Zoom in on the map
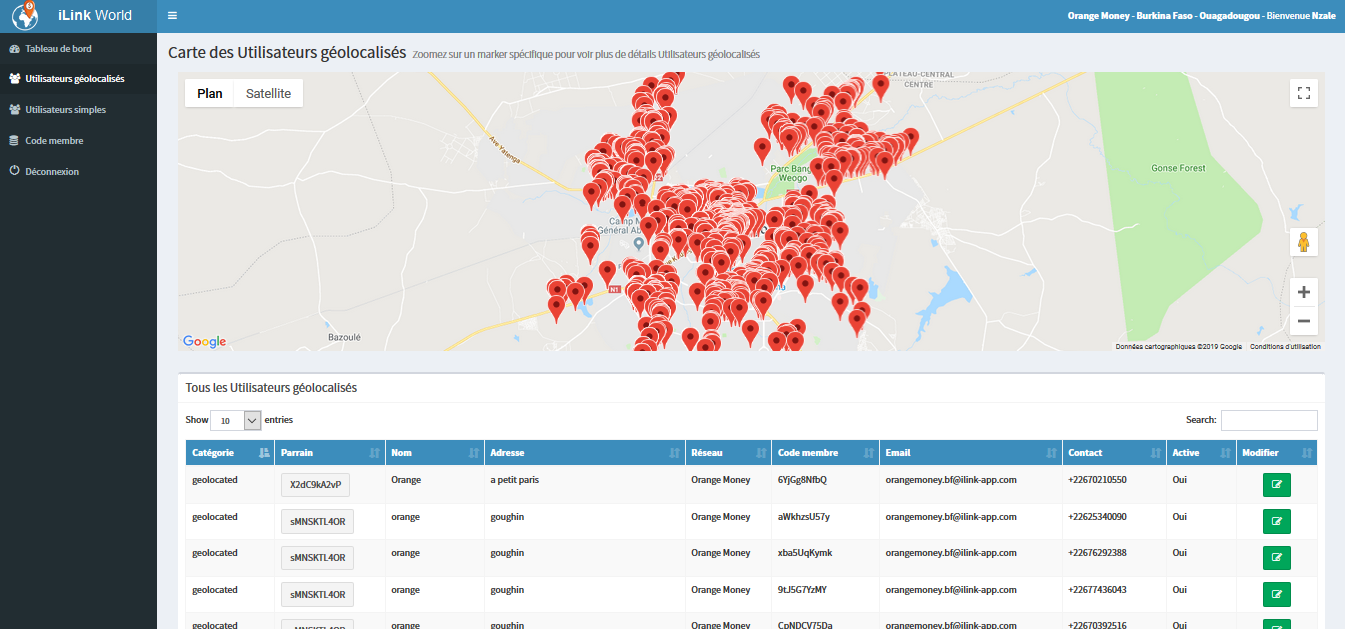The image size is (1345, 629). [1303, 292]
